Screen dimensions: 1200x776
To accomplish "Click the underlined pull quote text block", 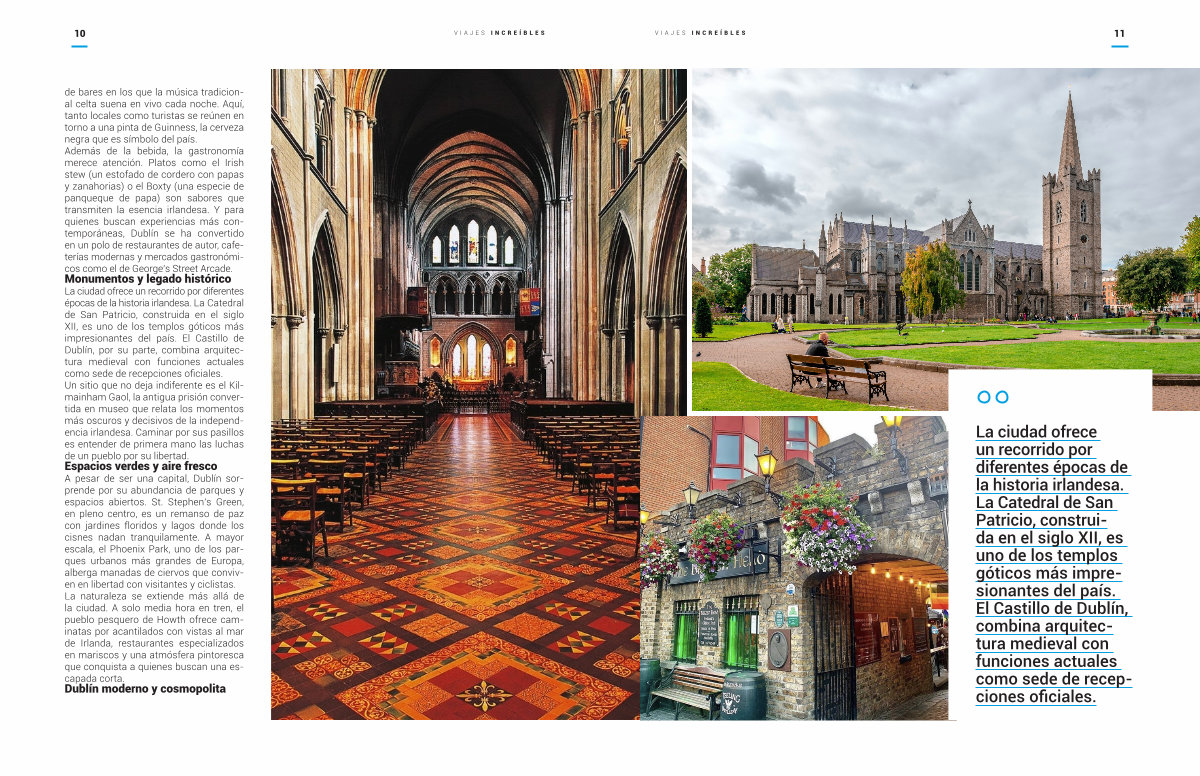I will coord(1052,564).
